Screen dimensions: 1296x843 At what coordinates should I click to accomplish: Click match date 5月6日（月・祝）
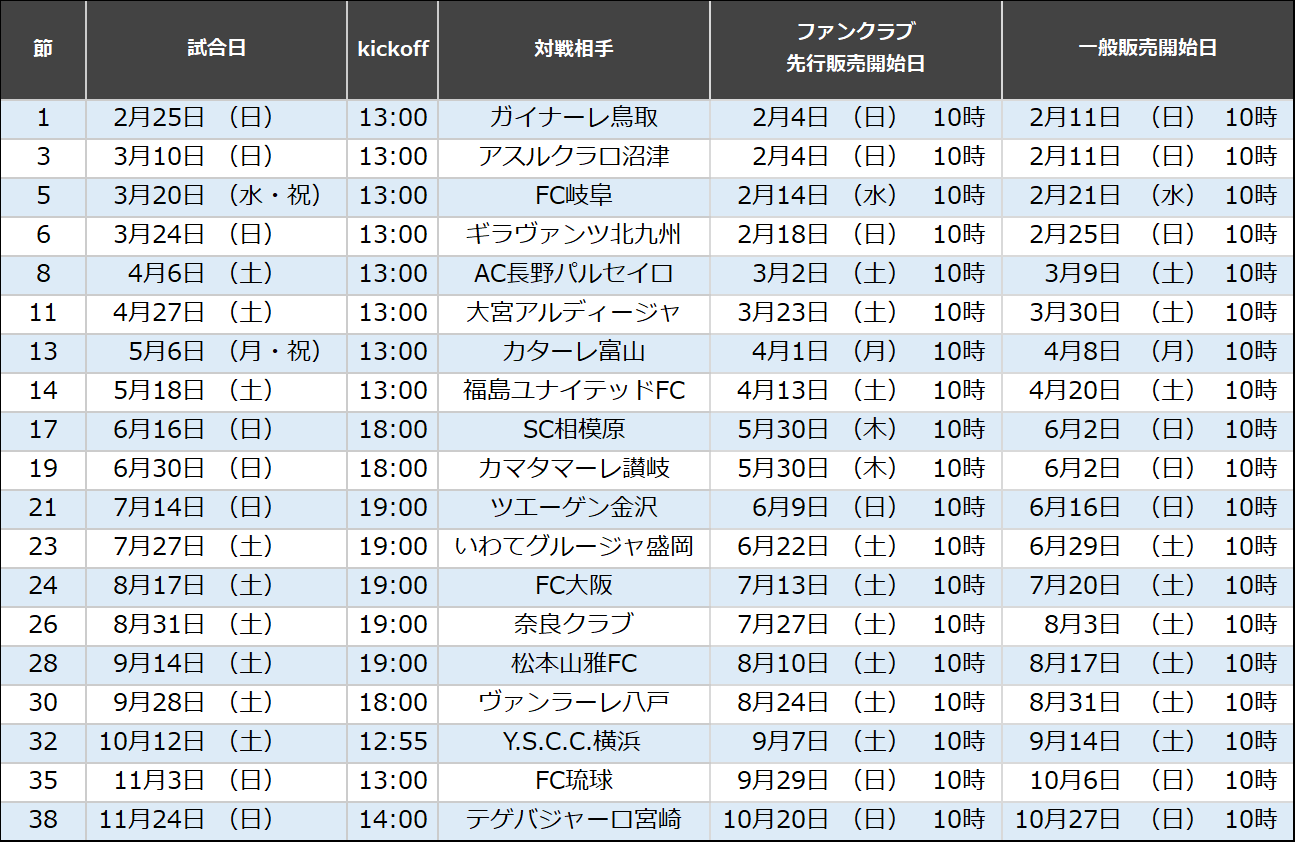(x=224, y=352)
